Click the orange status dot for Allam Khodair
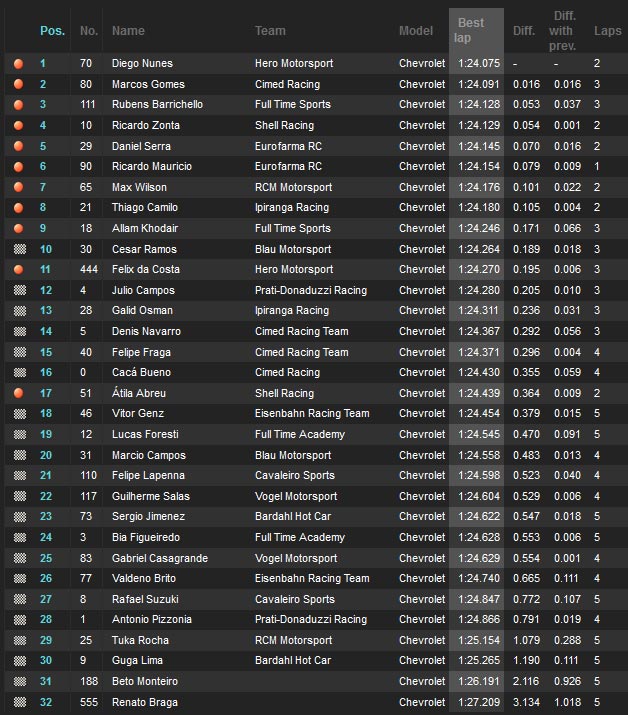This screenshot has width=628, height=715. (x=19, y=228)
